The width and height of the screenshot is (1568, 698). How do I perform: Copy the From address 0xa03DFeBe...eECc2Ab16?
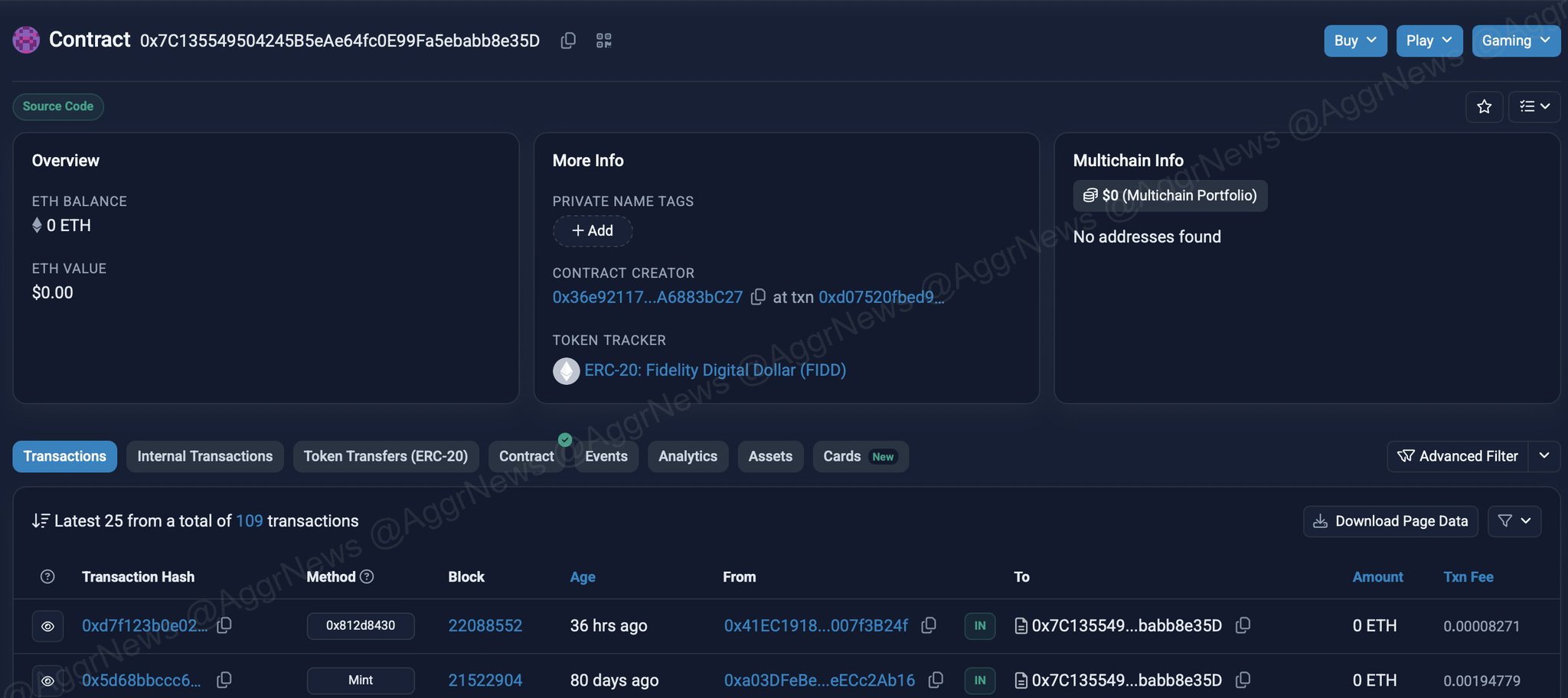[x=936, y=680]
